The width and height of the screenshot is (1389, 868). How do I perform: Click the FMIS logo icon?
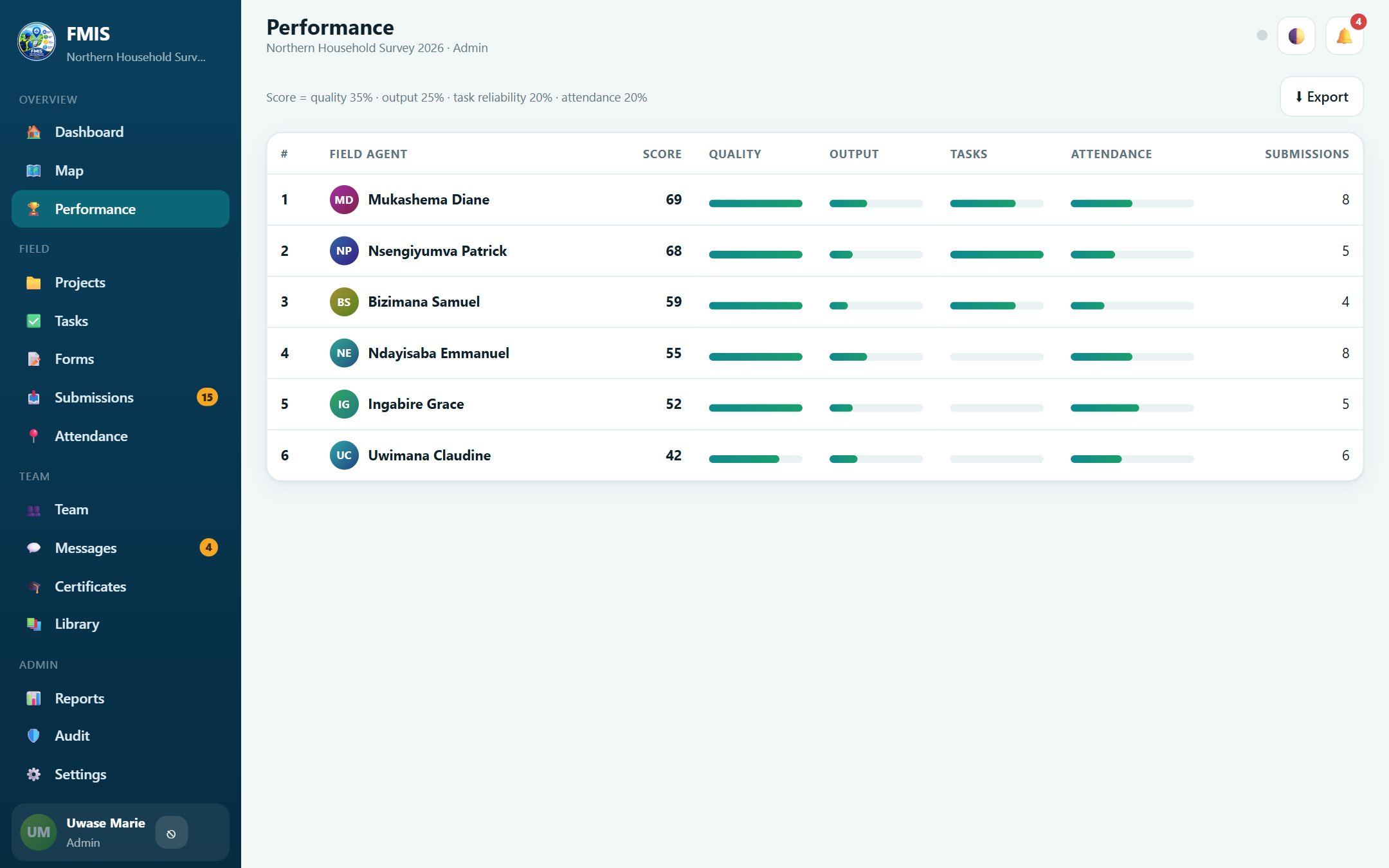(37, 42)
